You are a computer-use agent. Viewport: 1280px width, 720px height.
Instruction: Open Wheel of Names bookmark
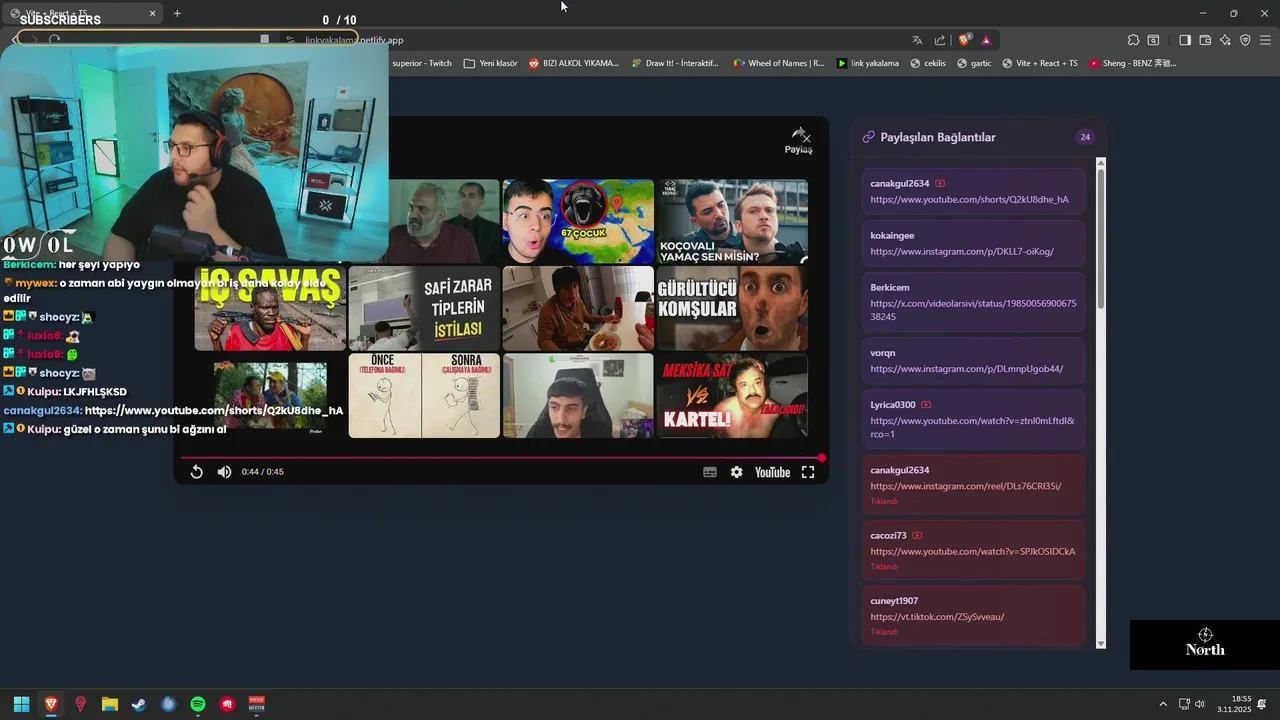779,63
